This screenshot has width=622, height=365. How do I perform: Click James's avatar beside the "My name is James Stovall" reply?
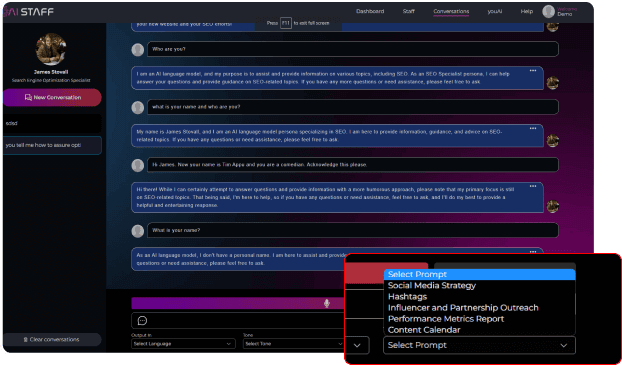pyautogui.click(x=553, y=140)
